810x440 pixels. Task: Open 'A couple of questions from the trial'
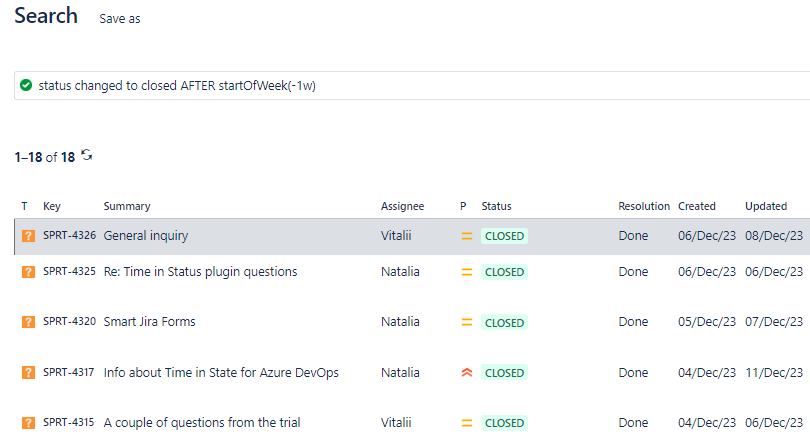[x=202, y=423]
